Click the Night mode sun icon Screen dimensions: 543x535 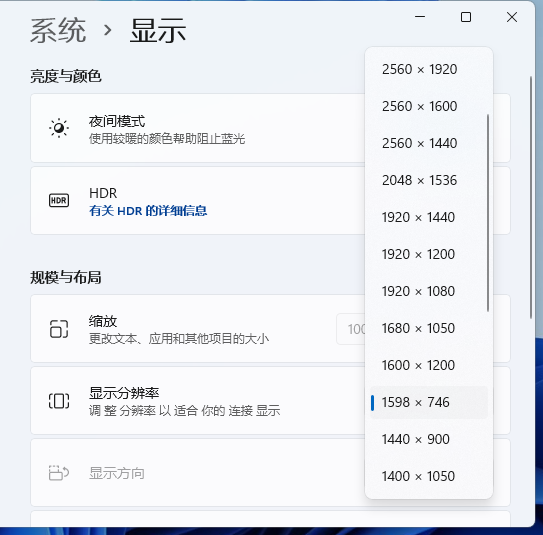pos(59,128)
